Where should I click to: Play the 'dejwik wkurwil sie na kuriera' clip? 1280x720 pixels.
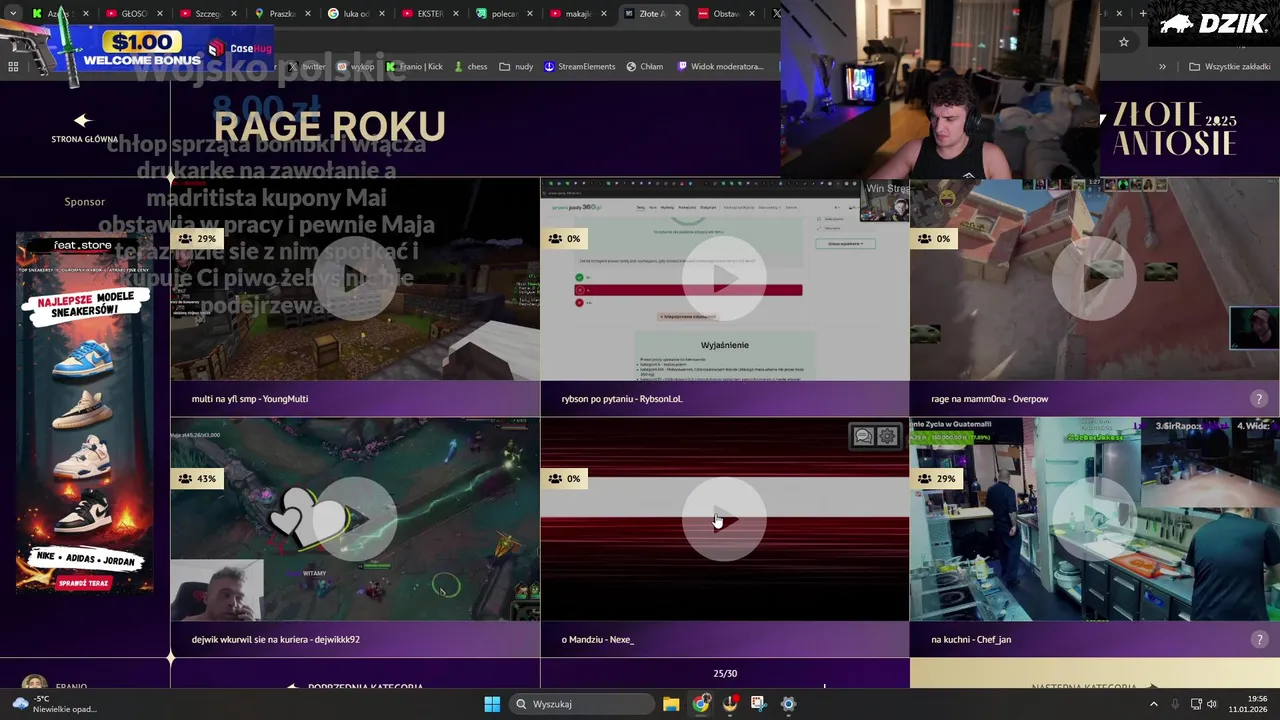click(354, 519)
